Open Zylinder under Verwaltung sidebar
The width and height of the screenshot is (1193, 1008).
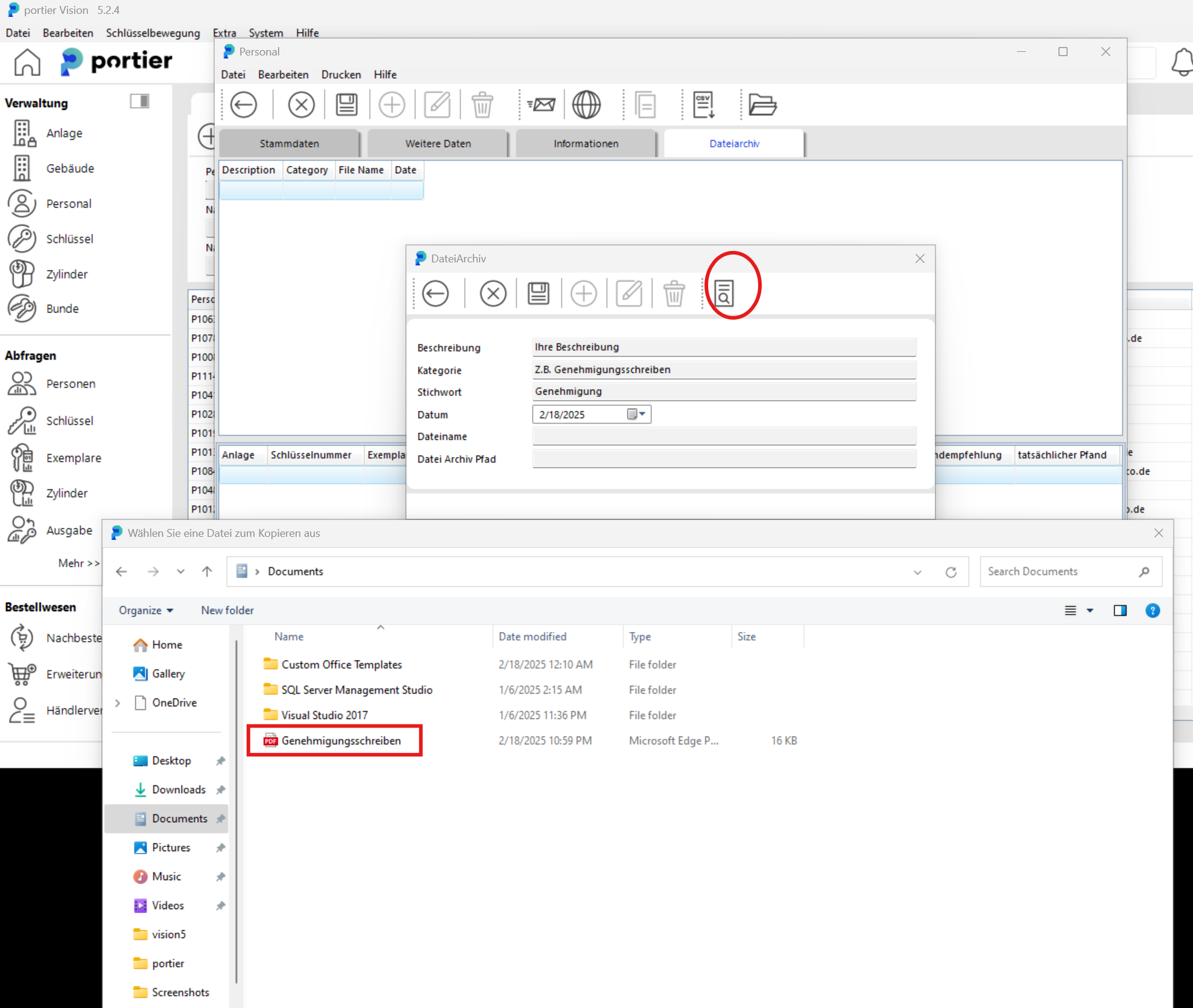click(x=66, y=274)
